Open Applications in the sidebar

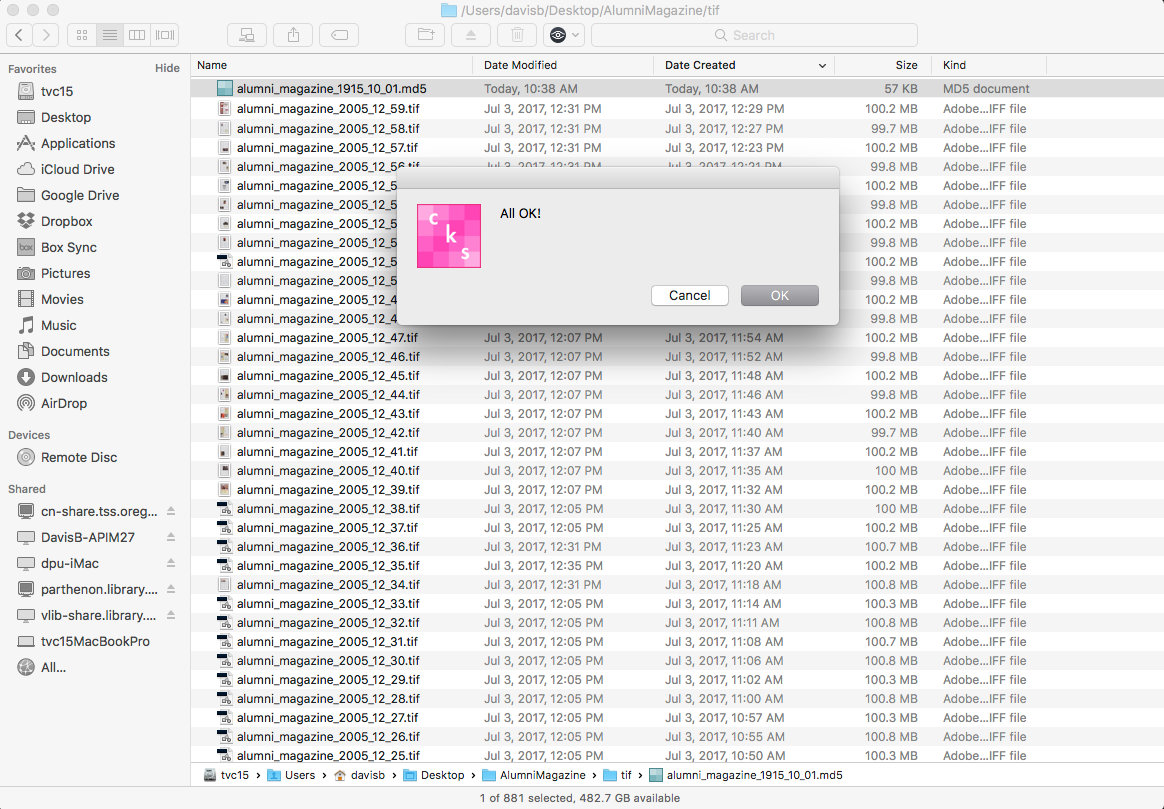coord(78,143)
